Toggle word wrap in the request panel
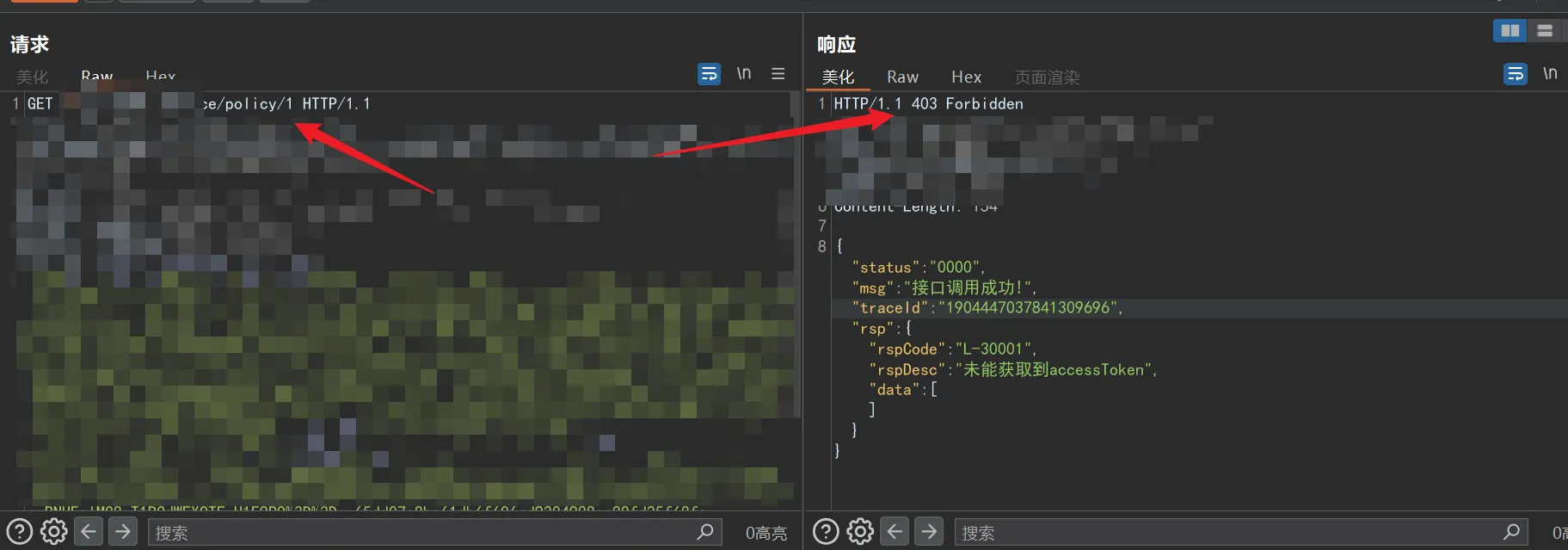Image resolution: width=1568 pixels, height=550 pixels. coord(709,74)
